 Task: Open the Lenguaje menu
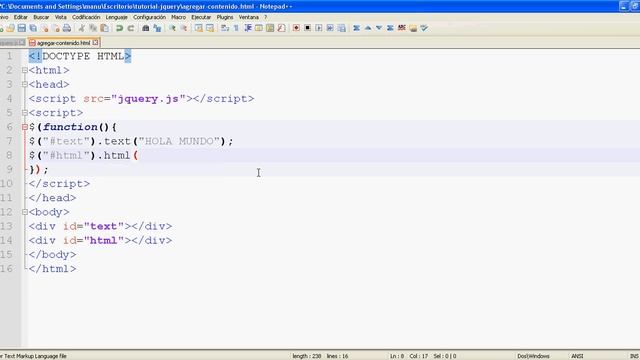tap(116, 17)
